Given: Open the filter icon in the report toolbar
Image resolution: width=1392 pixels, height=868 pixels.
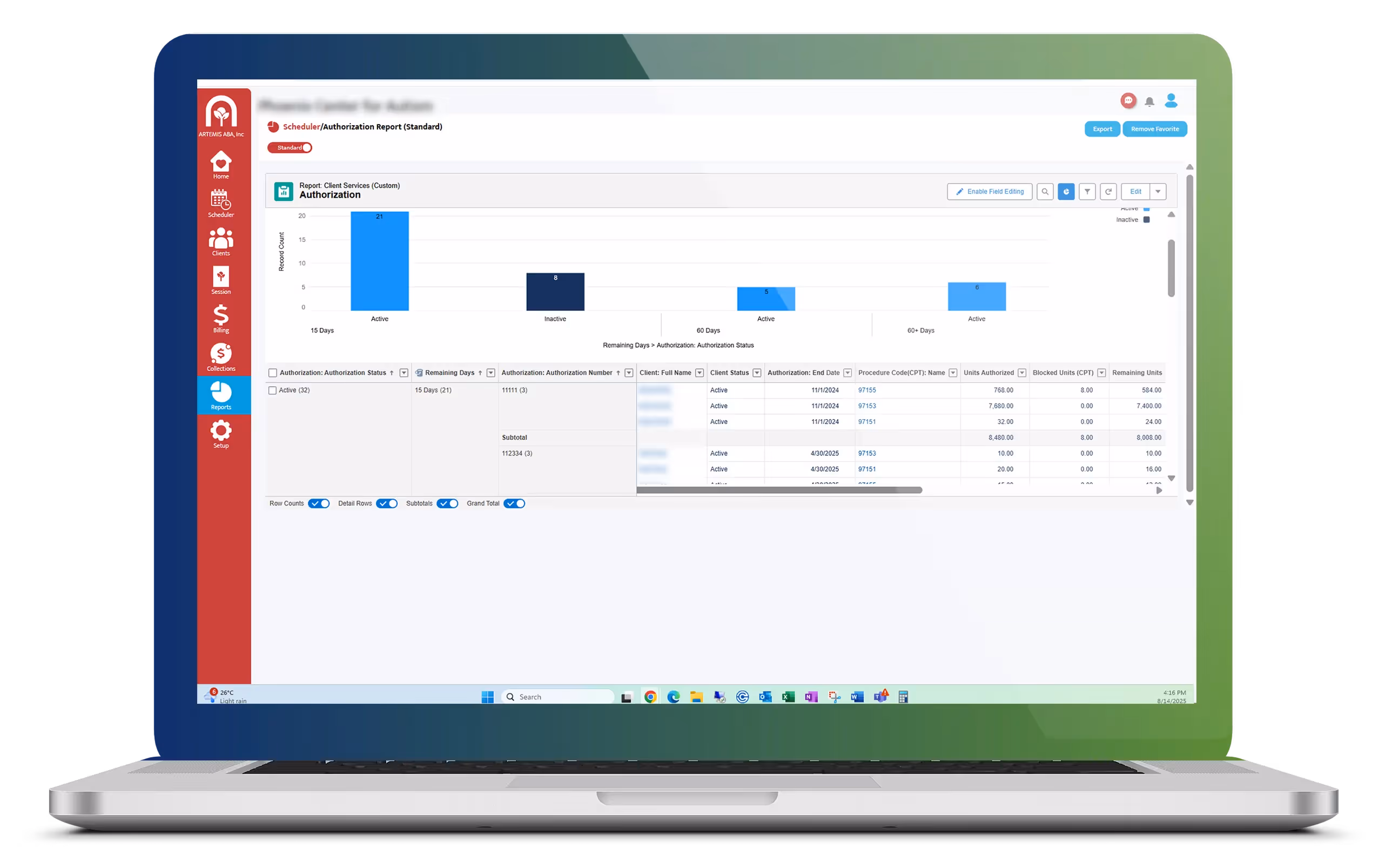Looking at the screenshot, I should (1087, 192).
